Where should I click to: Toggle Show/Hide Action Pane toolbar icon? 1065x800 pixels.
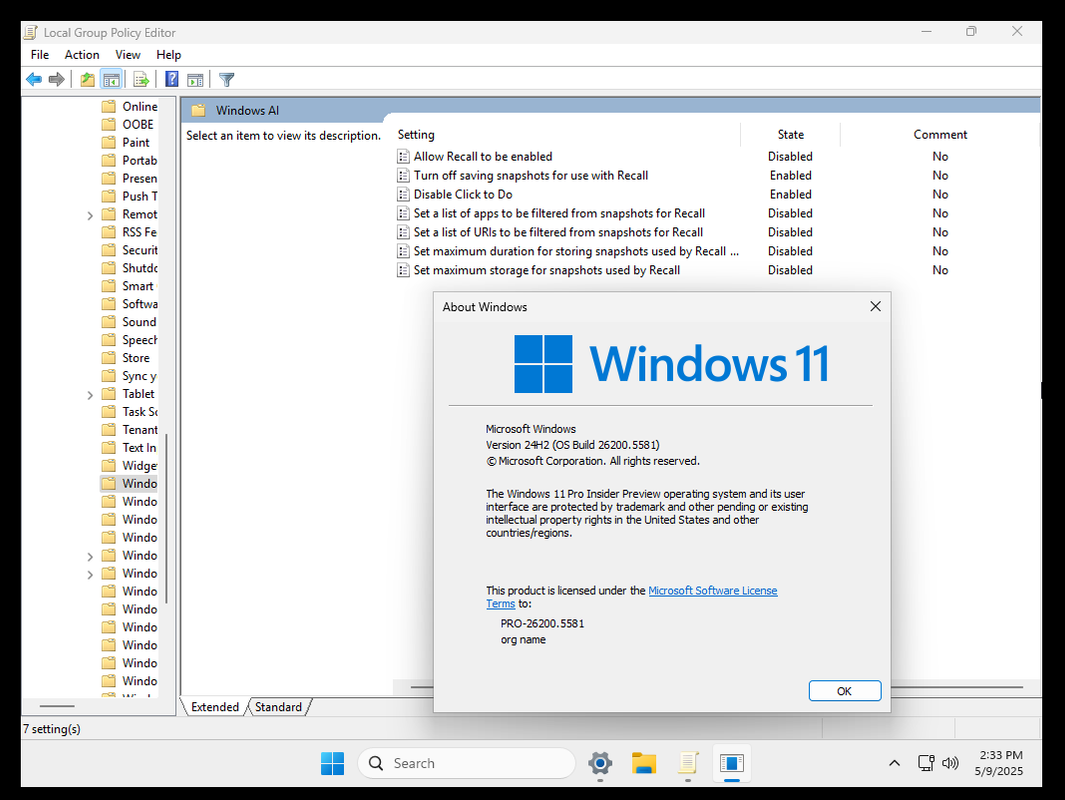click(x=196, y=79)
